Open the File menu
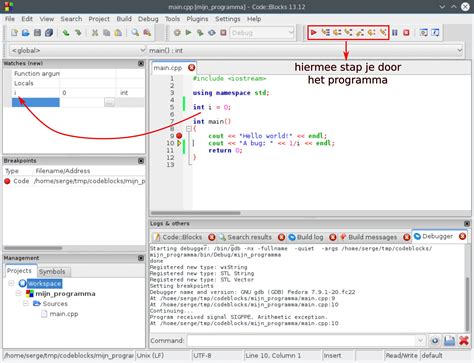Image resolution: width=474 pixels, height=363 pixels. pyautogui.click(x=10, y=19)
